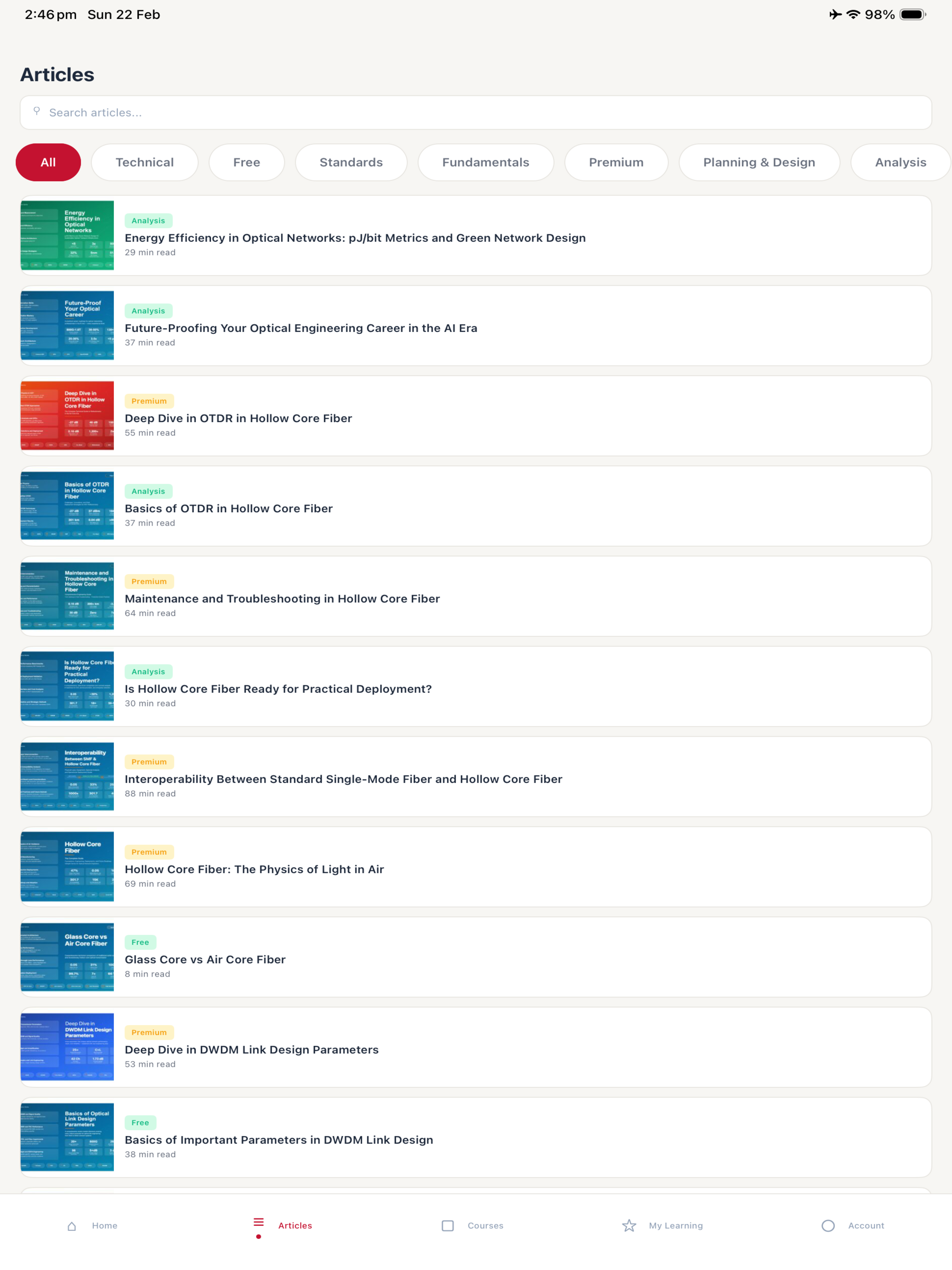The height and width of the screenshot is (1270, 952).
Task: Select the Analysis filter chip
Action: (x=900, y=163)
